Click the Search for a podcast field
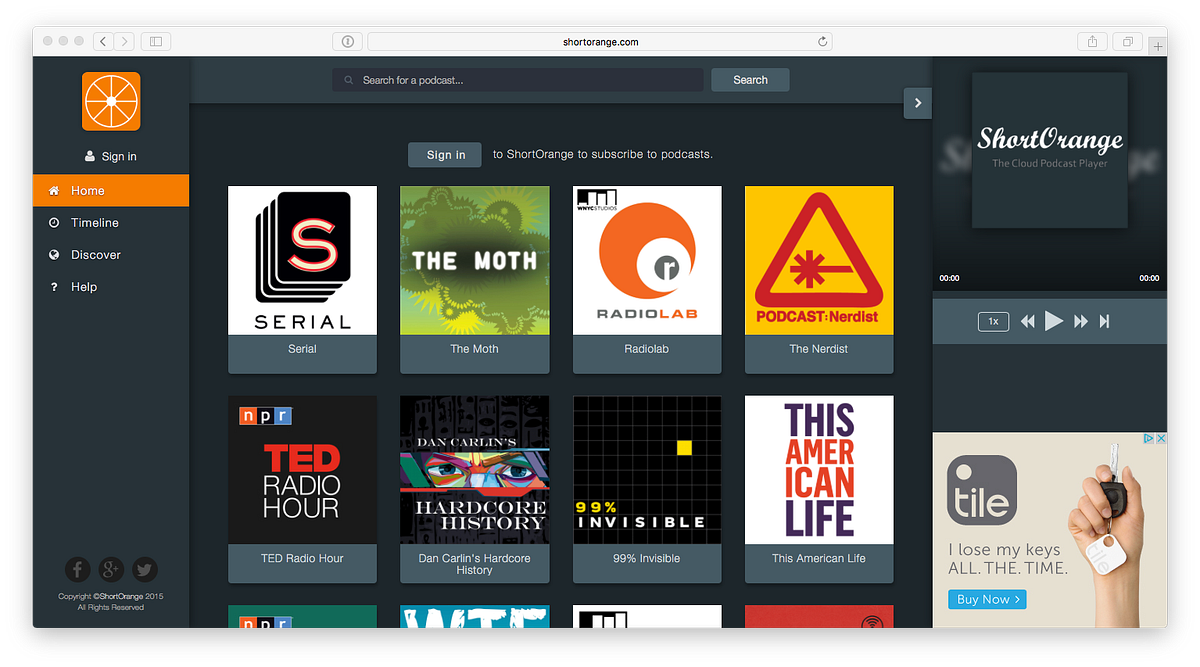The image size is (1200, 667). pyautogui.click(x=518, y=80)
